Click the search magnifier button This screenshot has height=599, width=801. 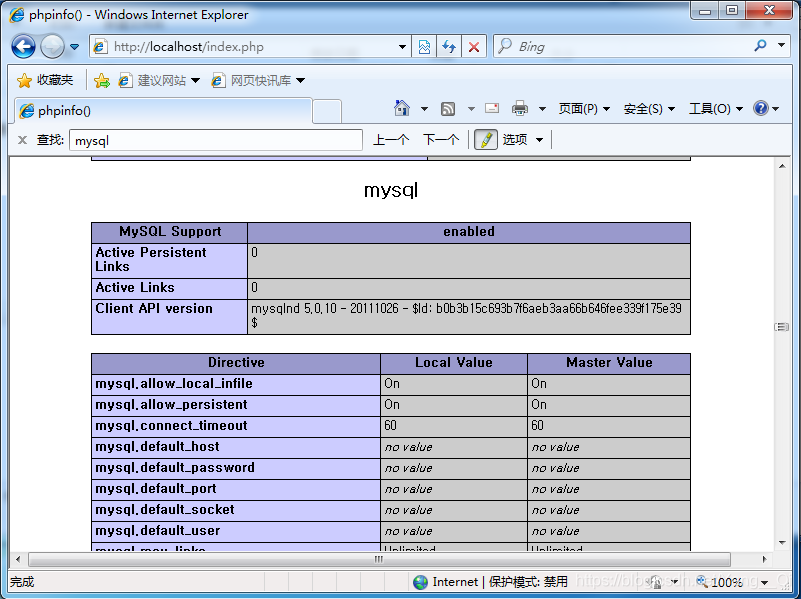click(761, 46)
